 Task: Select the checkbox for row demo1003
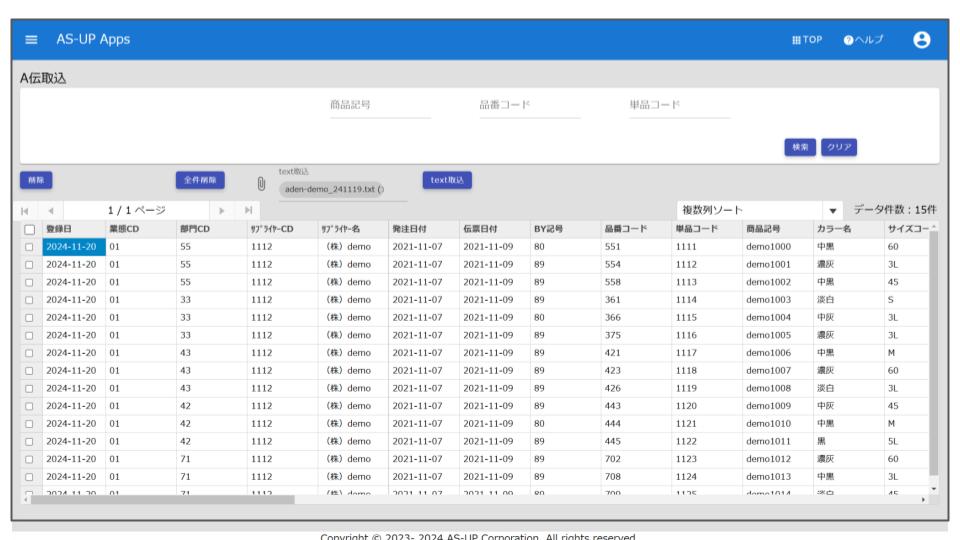click(29, 300)
